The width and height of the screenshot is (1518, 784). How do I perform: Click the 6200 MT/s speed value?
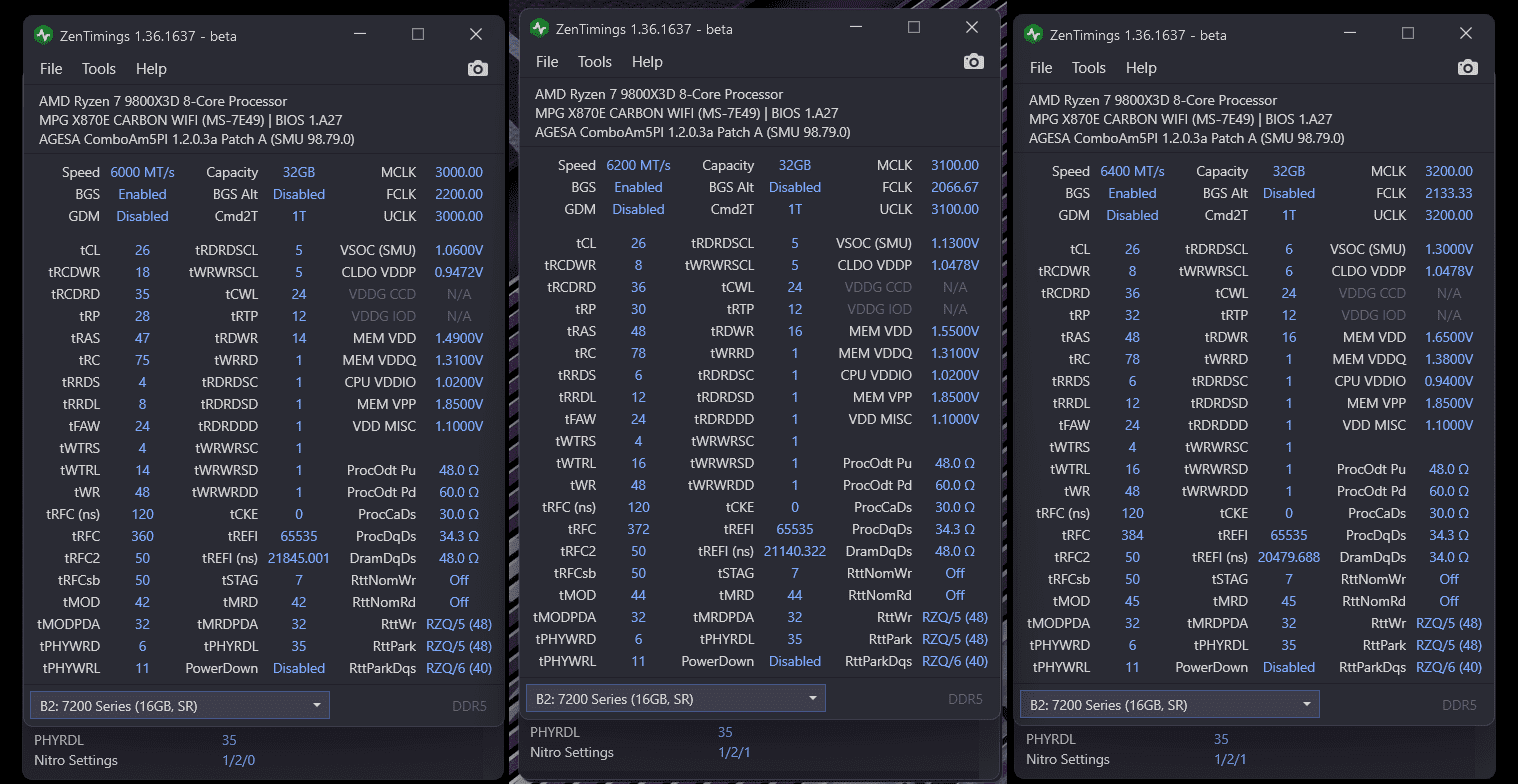639,165
